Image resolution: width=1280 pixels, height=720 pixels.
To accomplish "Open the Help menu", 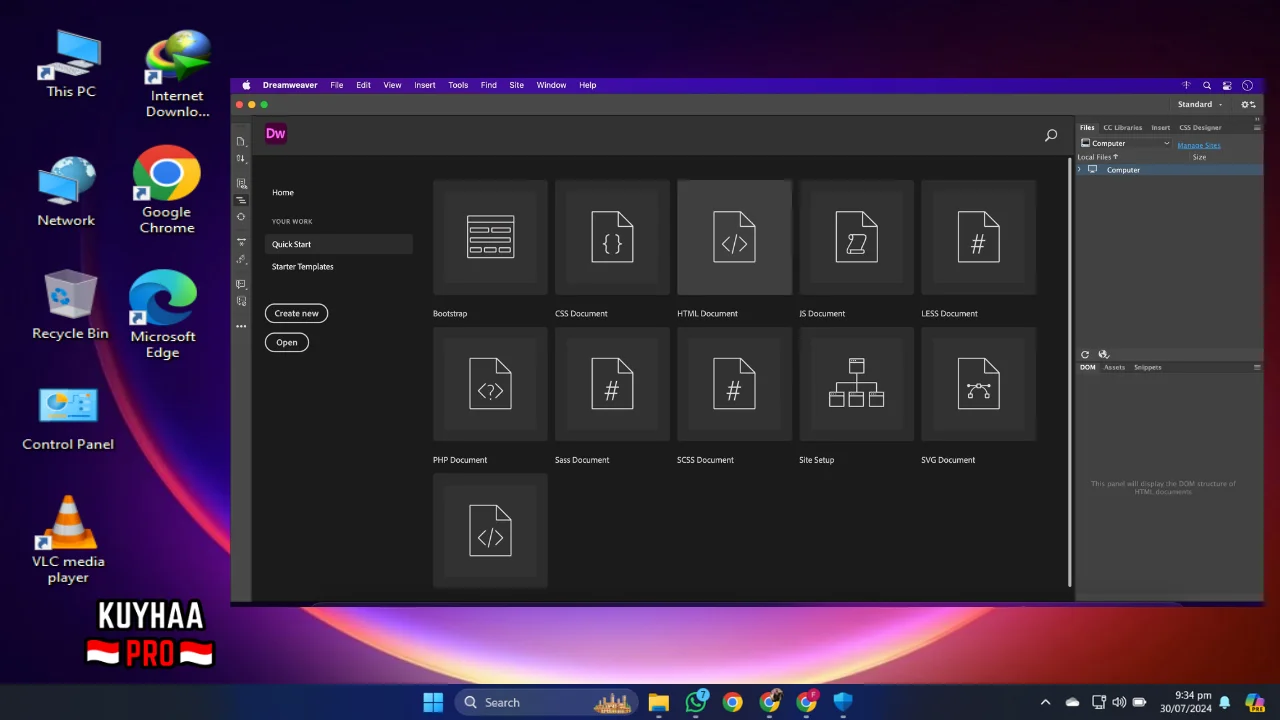I will pyautogui.click(x=588, y=85).
